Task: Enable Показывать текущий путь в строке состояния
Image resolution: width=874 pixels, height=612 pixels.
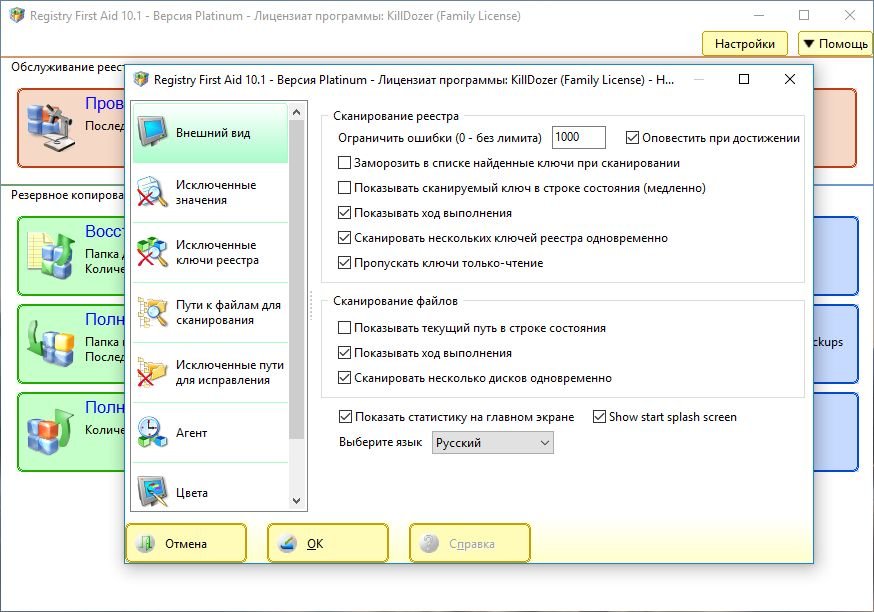Action: coord(344,328)
